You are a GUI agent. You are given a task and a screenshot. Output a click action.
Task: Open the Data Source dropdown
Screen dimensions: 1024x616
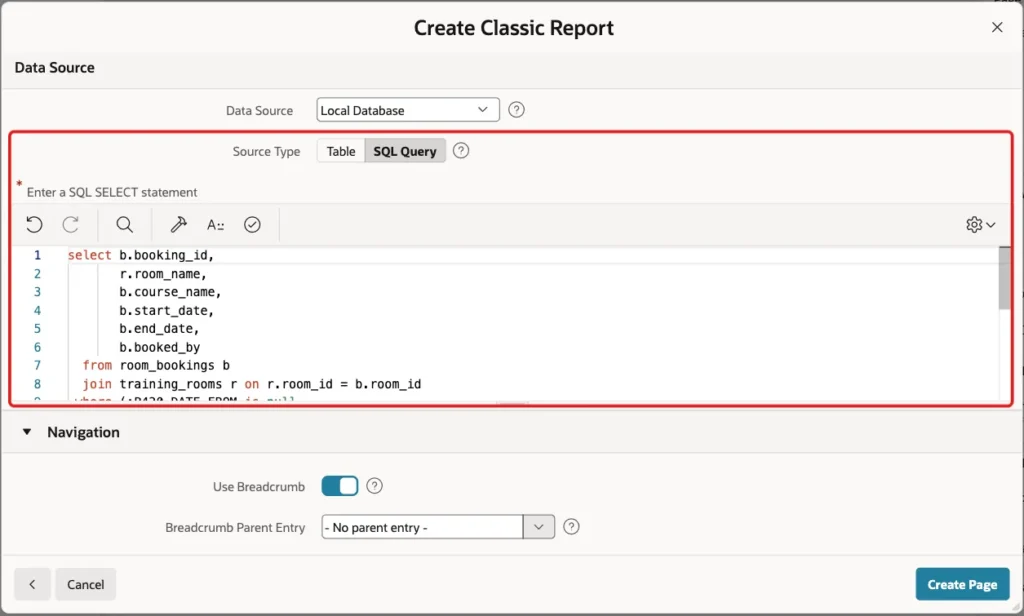point(408,110)
